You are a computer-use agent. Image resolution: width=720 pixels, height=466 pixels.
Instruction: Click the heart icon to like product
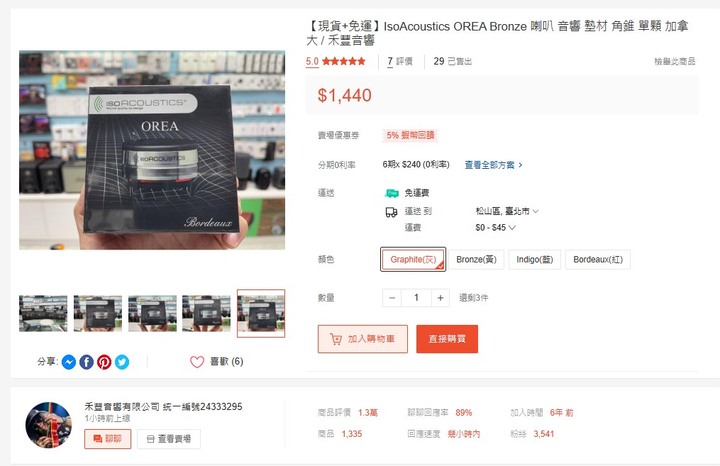(x=197, y=362)
